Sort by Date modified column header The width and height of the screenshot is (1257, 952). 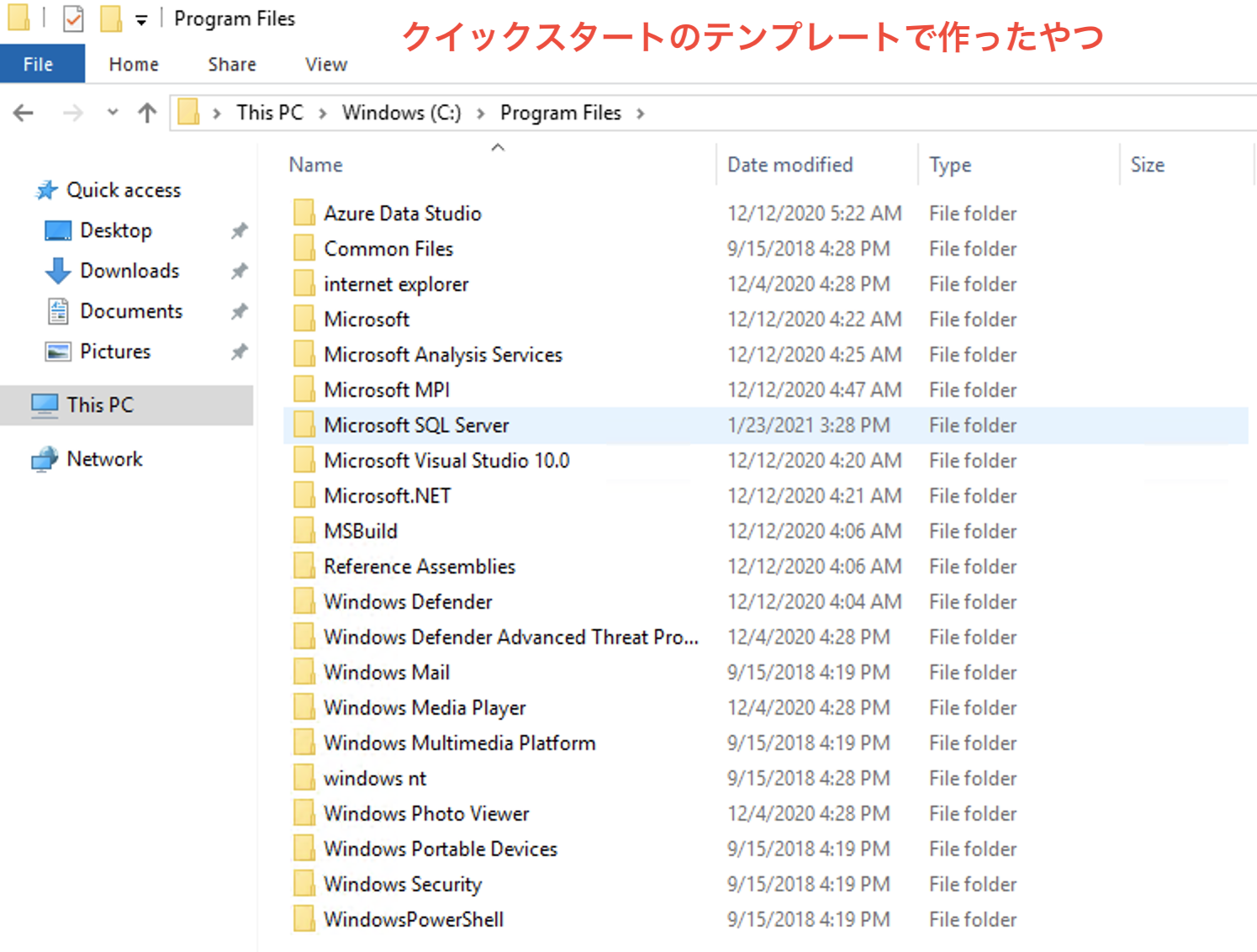point(790,165)
